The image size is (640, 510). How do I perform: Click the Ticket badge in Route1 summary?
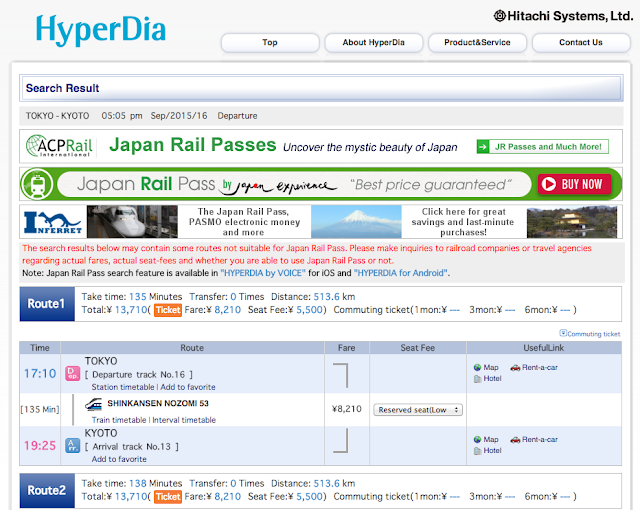pos(168,310)
